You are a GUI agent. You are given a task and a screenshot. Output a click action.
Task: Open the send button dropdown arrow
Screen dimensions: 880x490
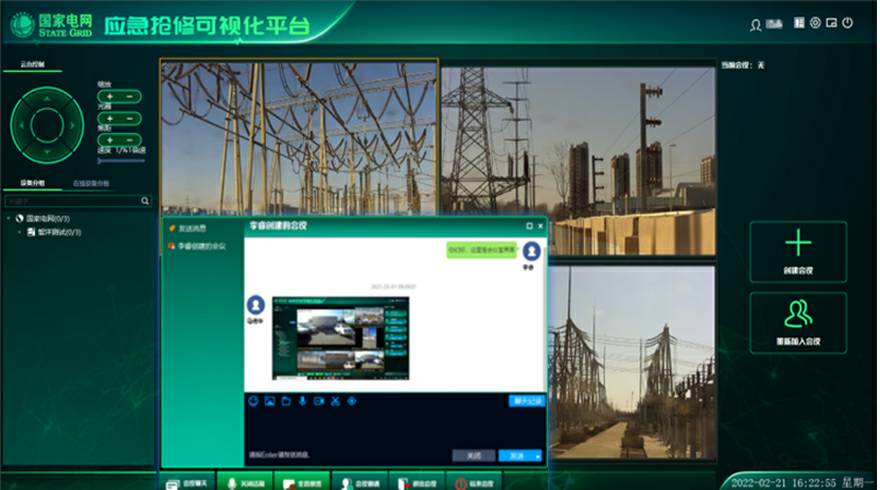[539, 456]
